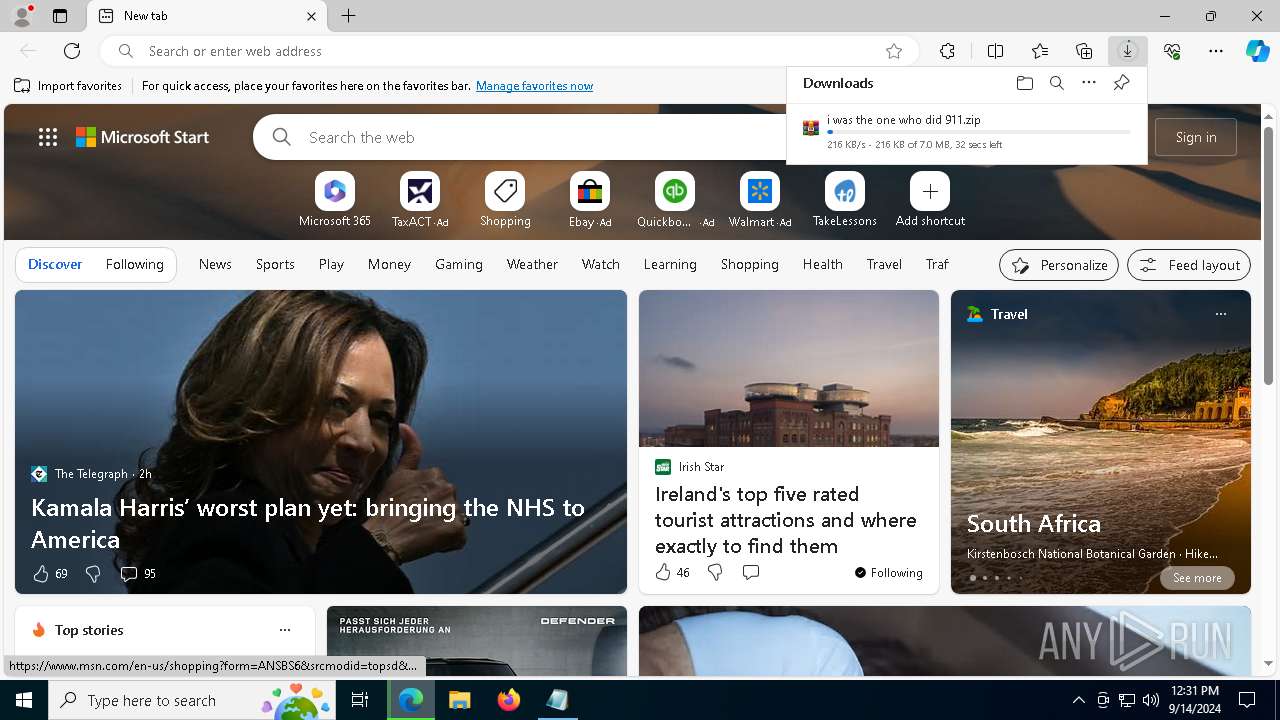1280x720 pixels.
Task: Open Settings and more ellipsis menu
Action: 1216,51
